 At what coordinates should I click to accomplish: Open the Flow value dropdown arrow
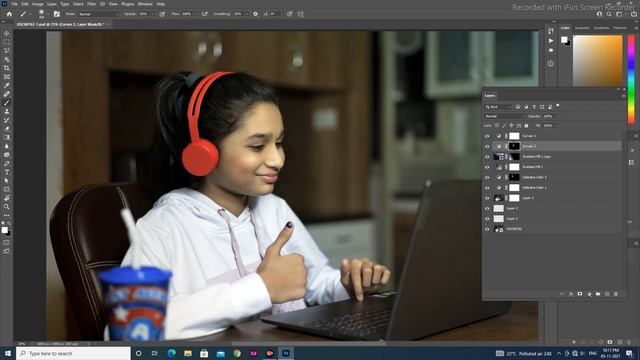(196, 14)
